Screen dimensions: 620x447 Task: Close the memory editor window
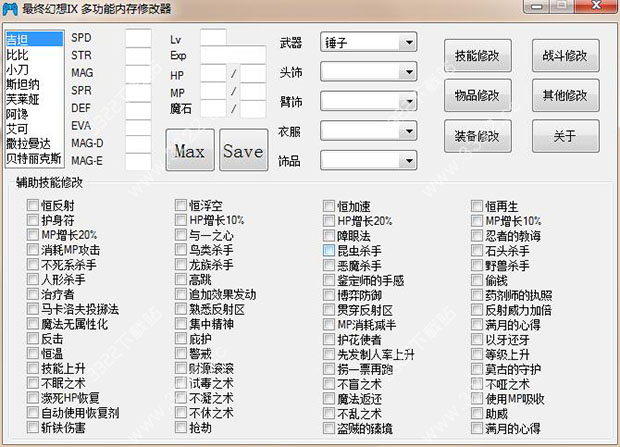[x=596, y=6]
